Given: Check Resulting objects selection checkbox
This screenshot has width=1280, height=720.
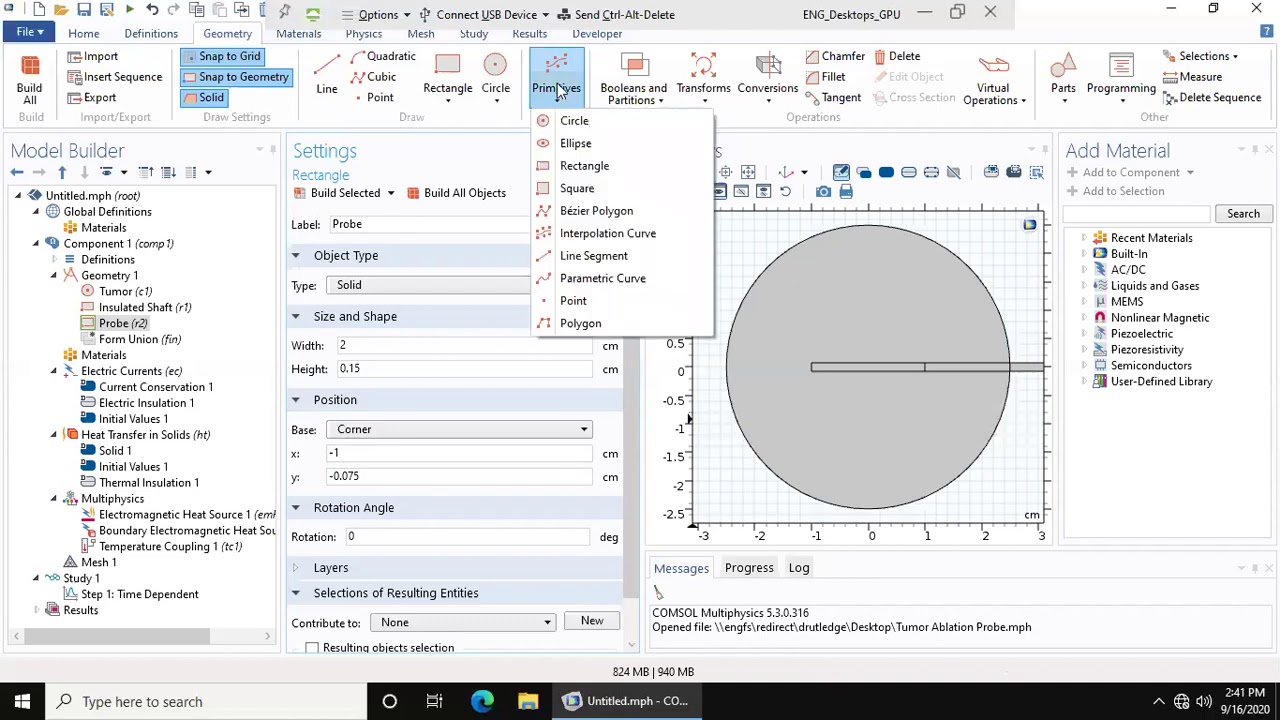Looking at the screenshot, I should pyautogui.click(x=312, y=648).
